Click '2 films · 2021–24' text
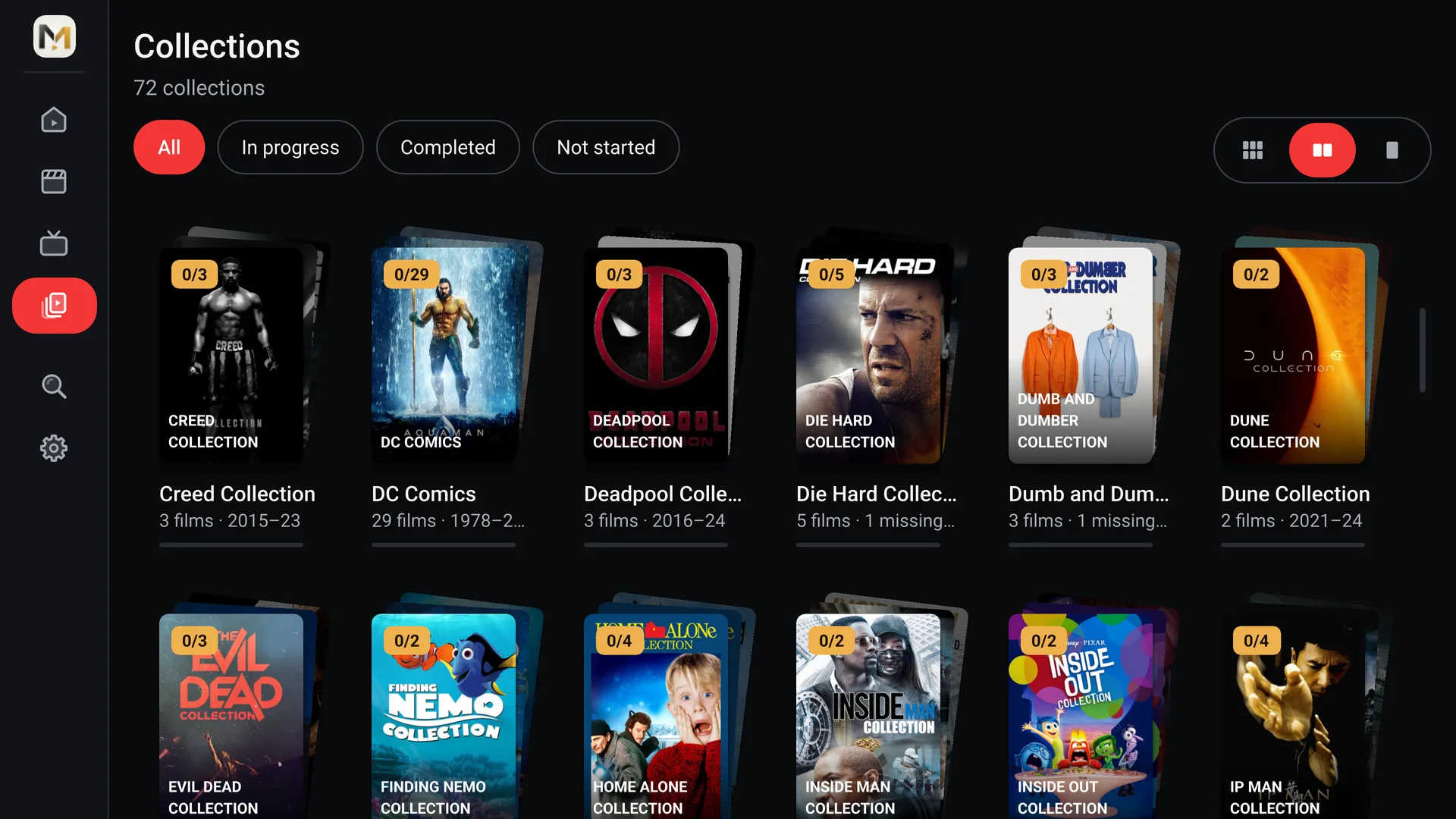The height and width of the screenshot is (819, 1456). 1291,521
